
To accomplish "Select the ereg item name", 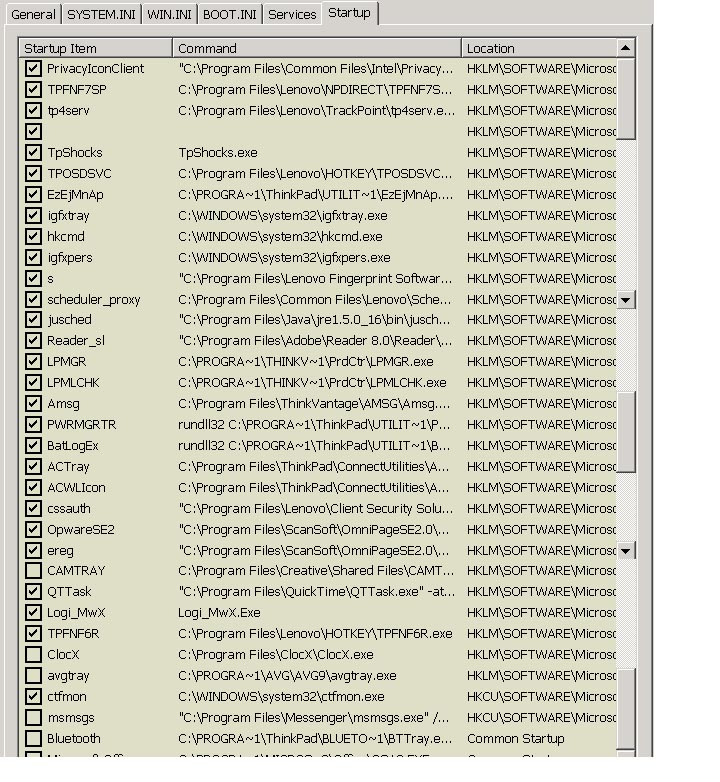I will [60, 551].
